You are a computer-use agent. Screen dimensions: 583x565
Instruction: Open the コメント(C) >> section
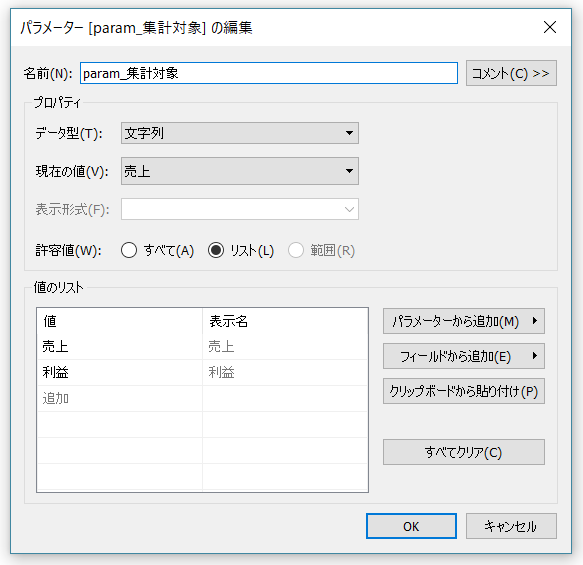(511, 73)
